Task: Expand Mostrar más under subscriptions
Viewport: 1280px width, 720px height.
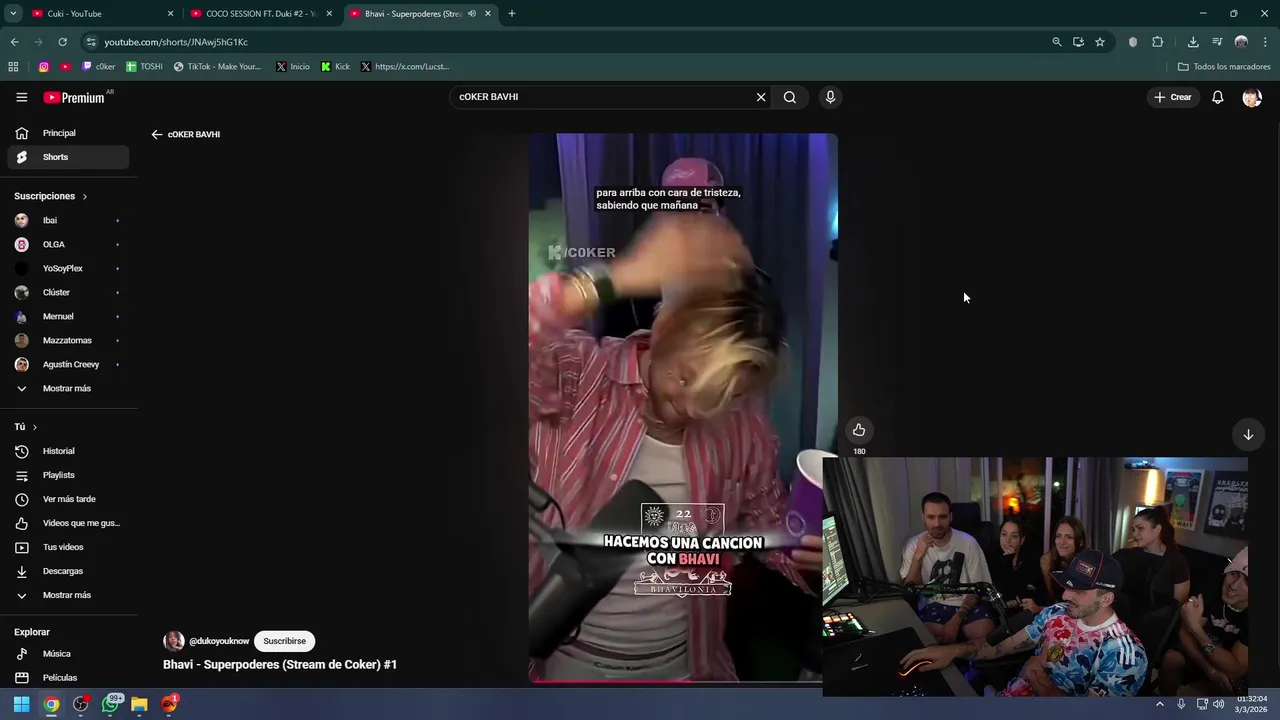Action: [68, 388]
